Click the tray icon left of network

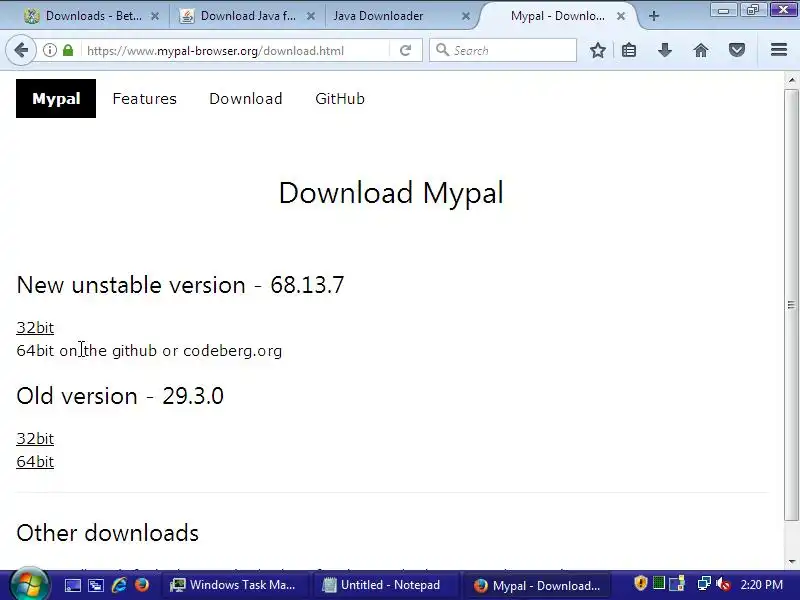677,584
